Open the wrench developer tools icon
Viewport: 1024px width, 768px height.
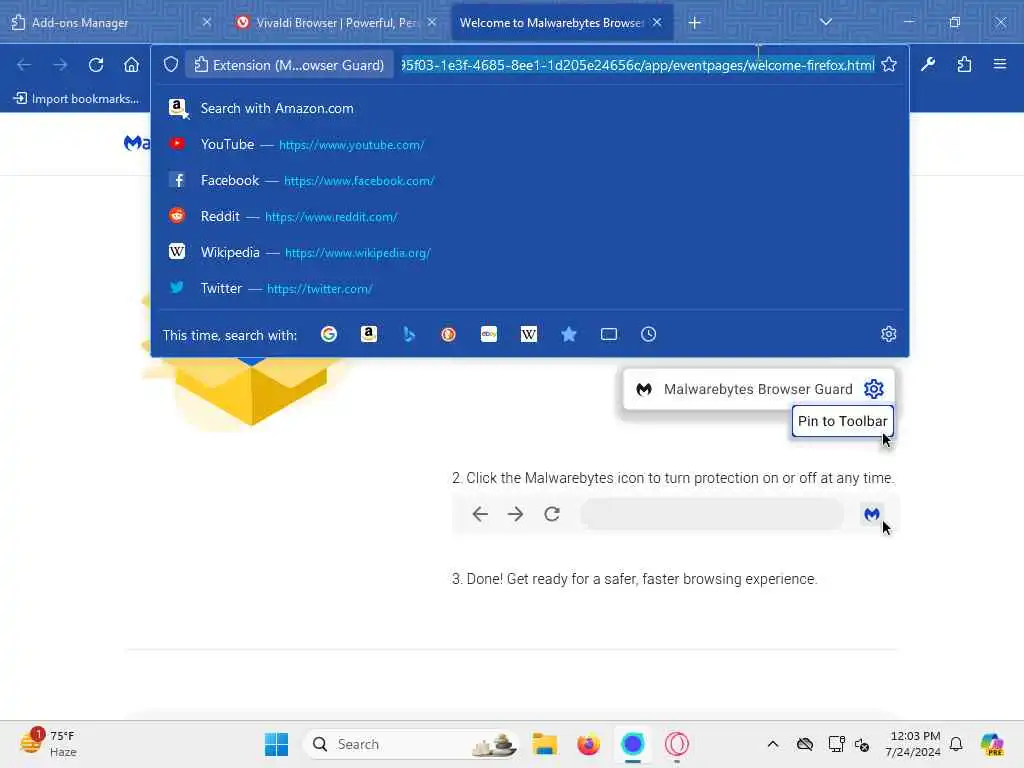[928, 64]
